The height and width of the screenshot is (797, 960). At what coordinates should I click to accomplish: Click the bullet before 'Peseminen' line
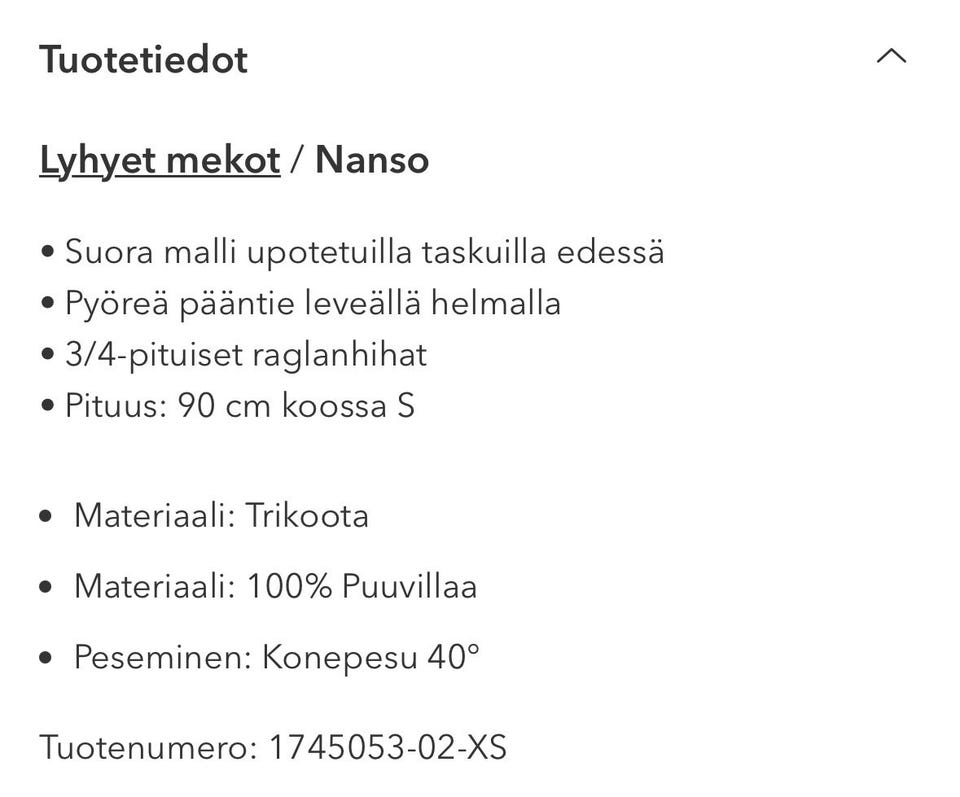(45, 658)
